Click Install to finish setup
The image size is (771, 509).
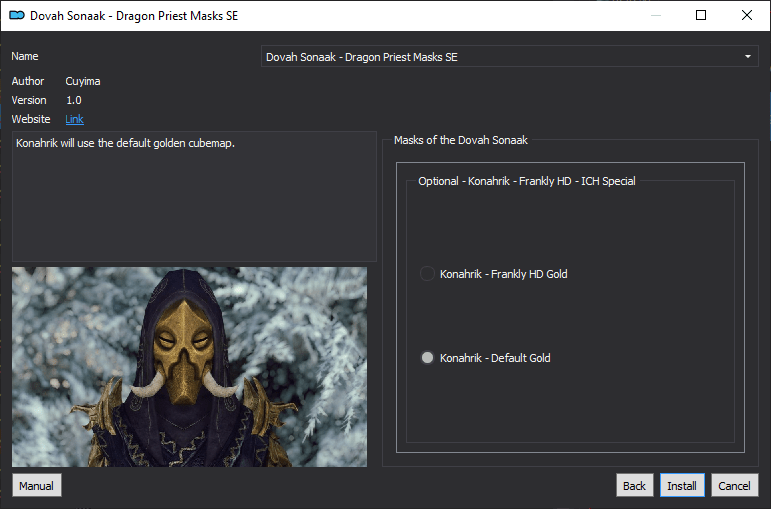[682, 485]
